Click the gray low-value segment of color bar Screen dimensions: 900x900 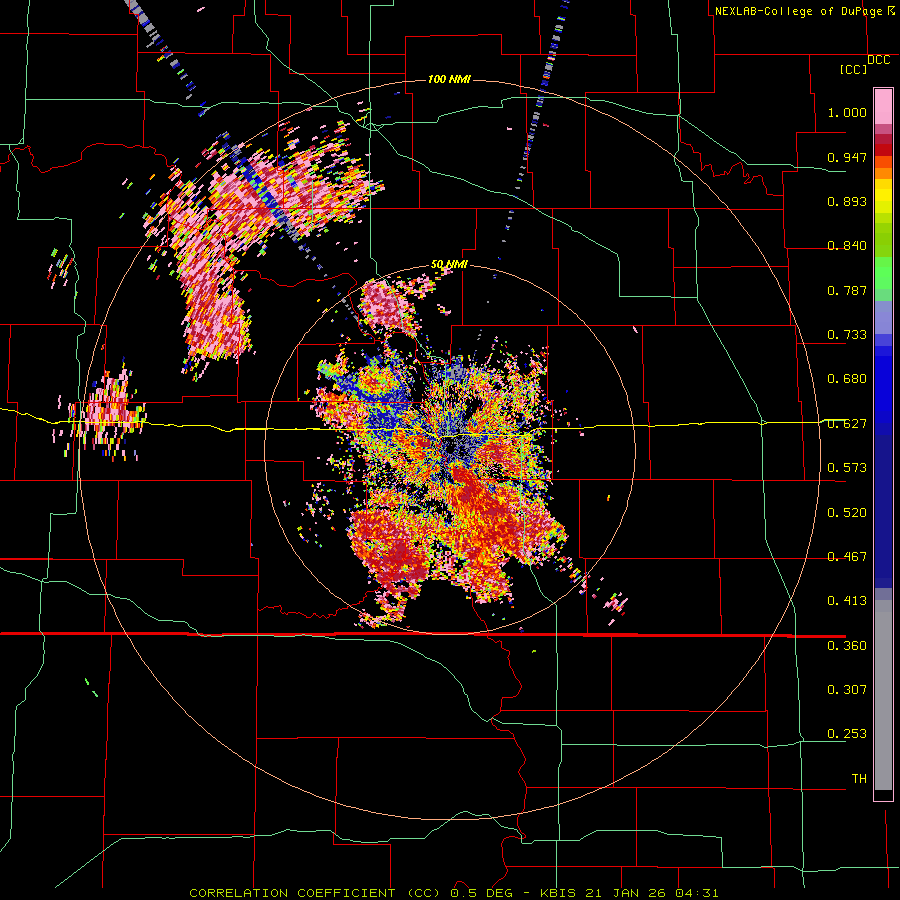(883, 695)
